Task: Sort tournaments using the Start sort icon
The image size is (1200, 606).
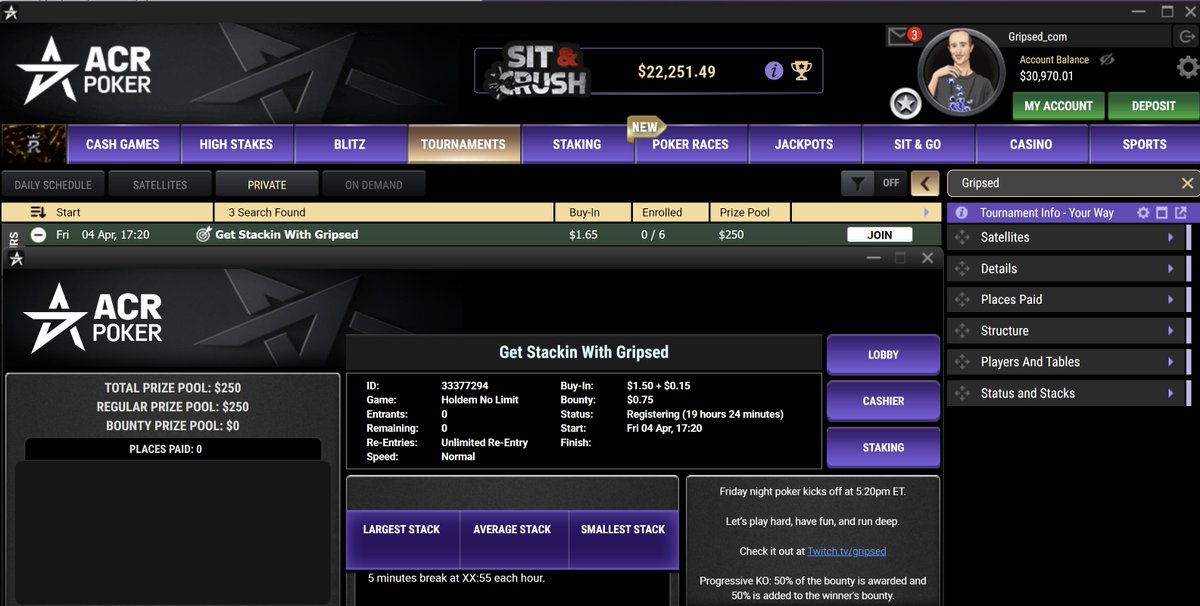Action: pos(38,212)
